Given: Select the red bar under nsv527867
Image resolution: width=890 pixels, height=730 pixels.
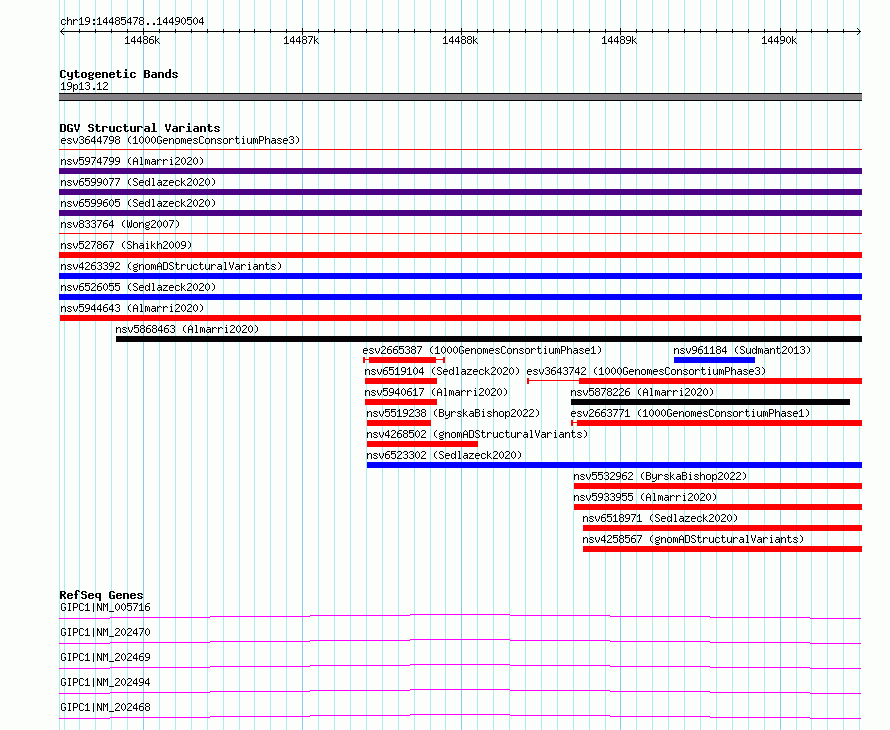Looking at the screenshot, I should tap(460, 255).
